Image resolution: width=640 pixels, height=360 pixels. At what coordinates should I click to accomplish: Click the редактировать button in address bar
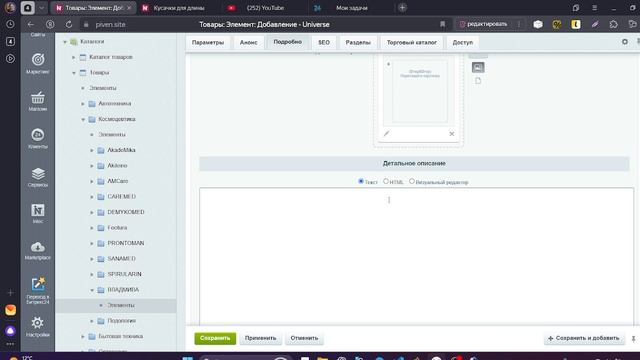tap(484, 24)
